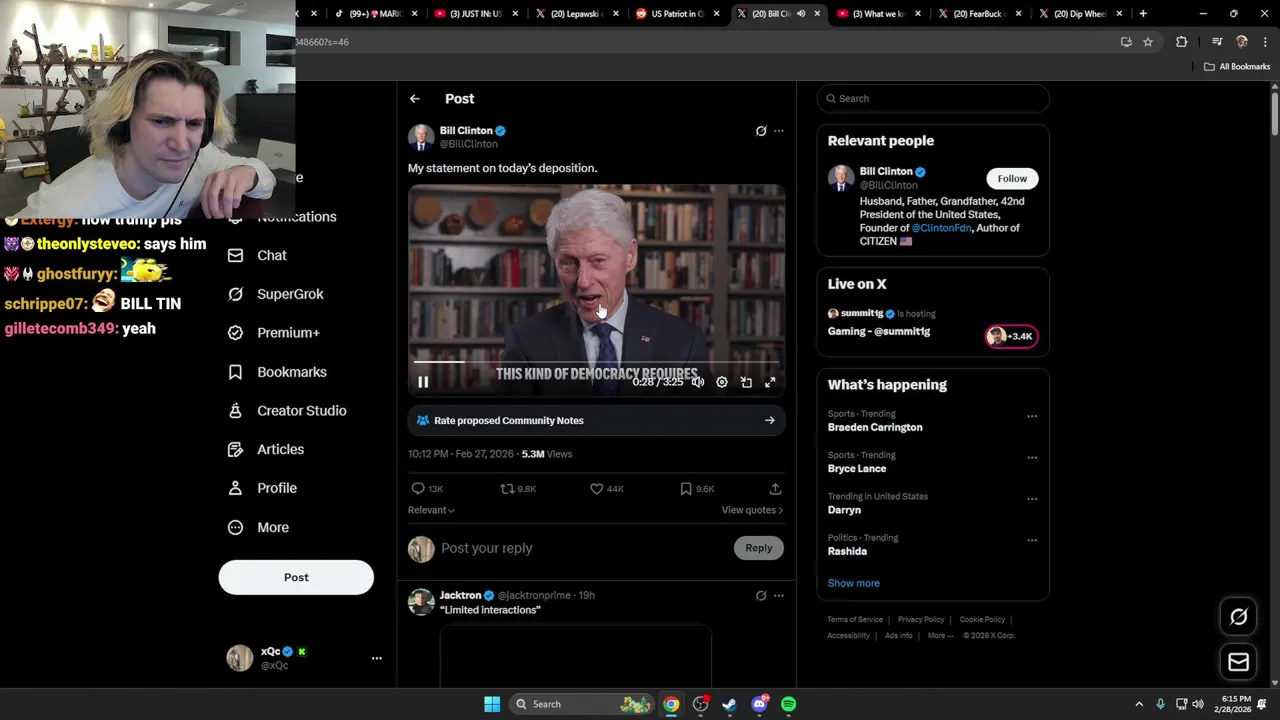The height and width of the screenshot is (720, 1280).
Task: Open more options on Jacktron's reply
Action: (x=779, y=596)
